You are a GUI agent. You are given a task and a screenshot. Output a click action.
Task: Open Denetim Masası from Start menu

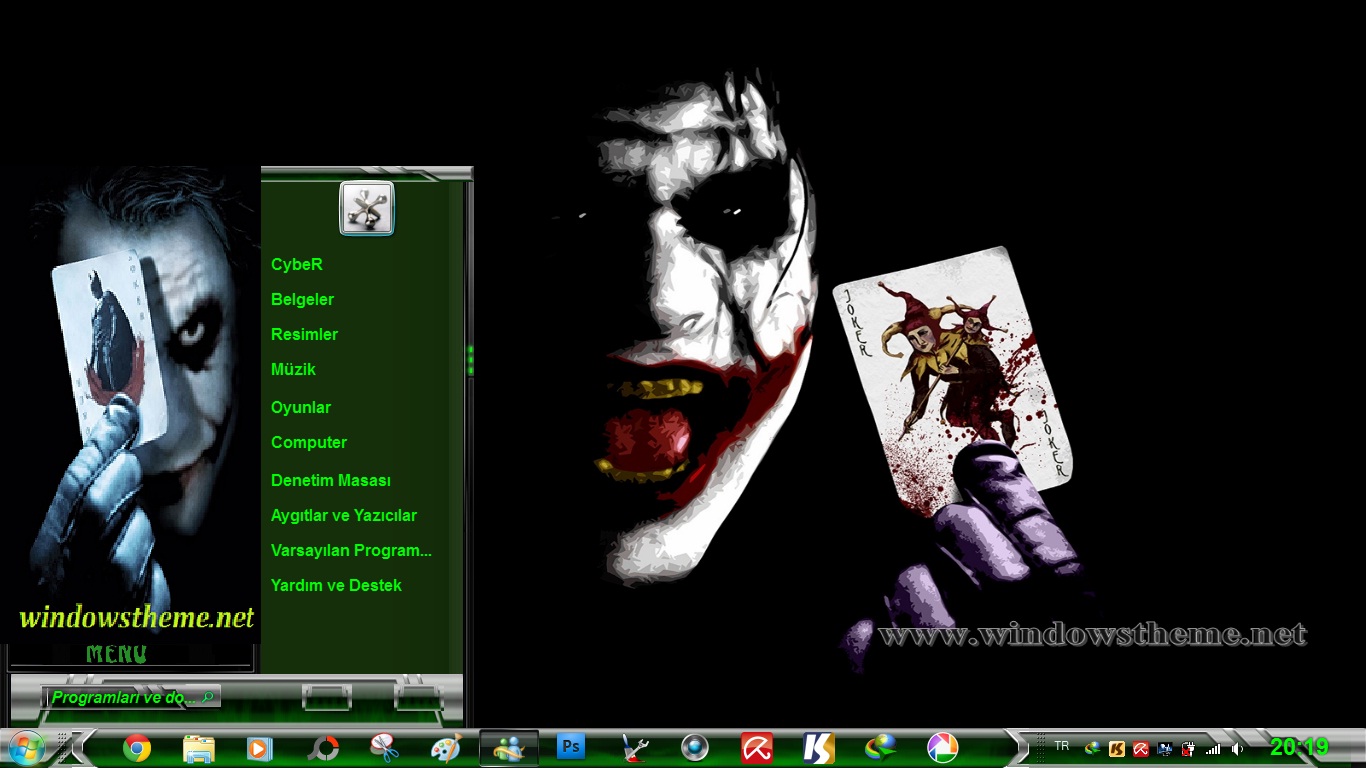click(331, 481)
